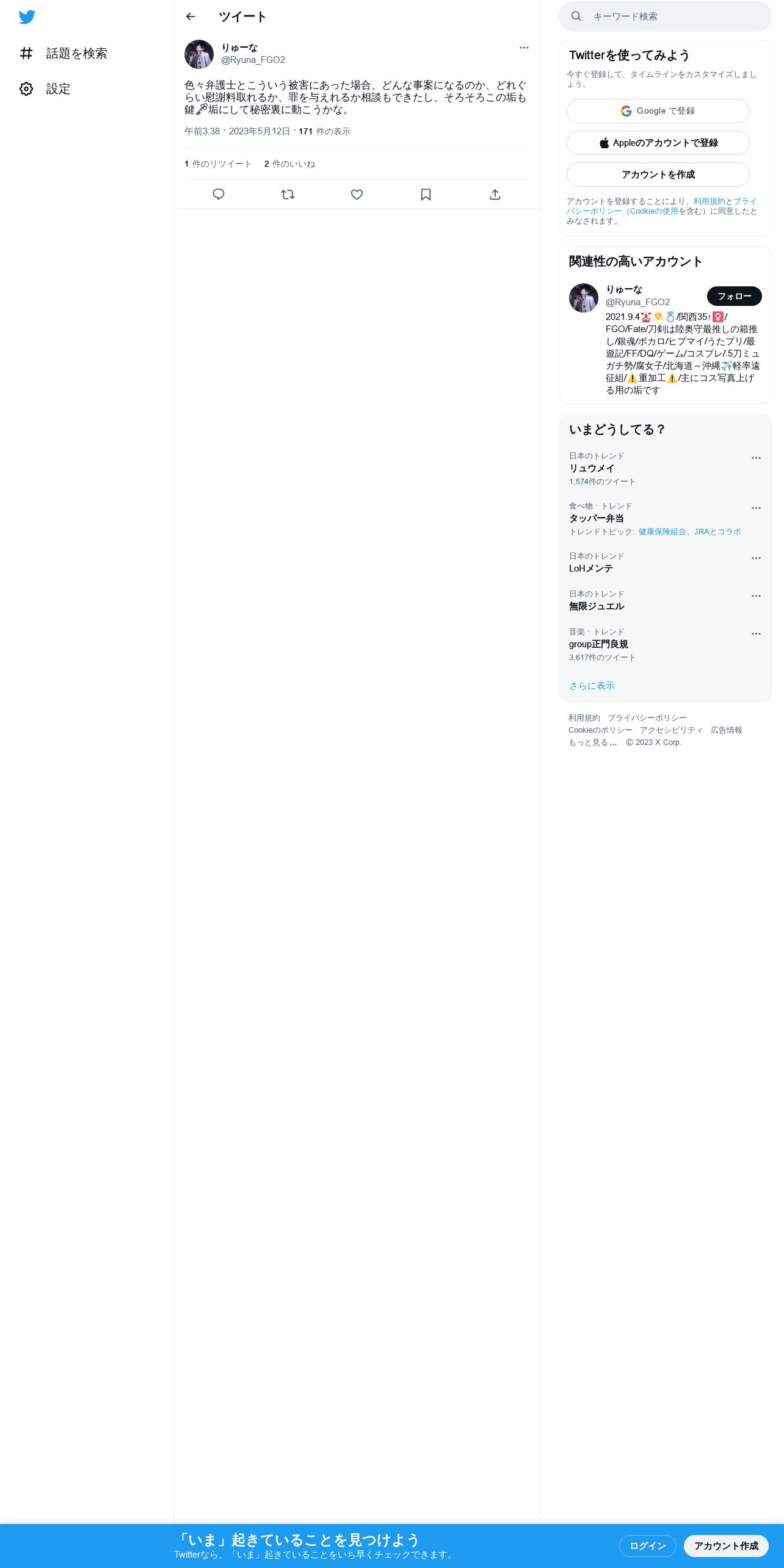Go back using the arrow icon
The height and width of the screenshot is (1568, 784).
click(191, 16)
